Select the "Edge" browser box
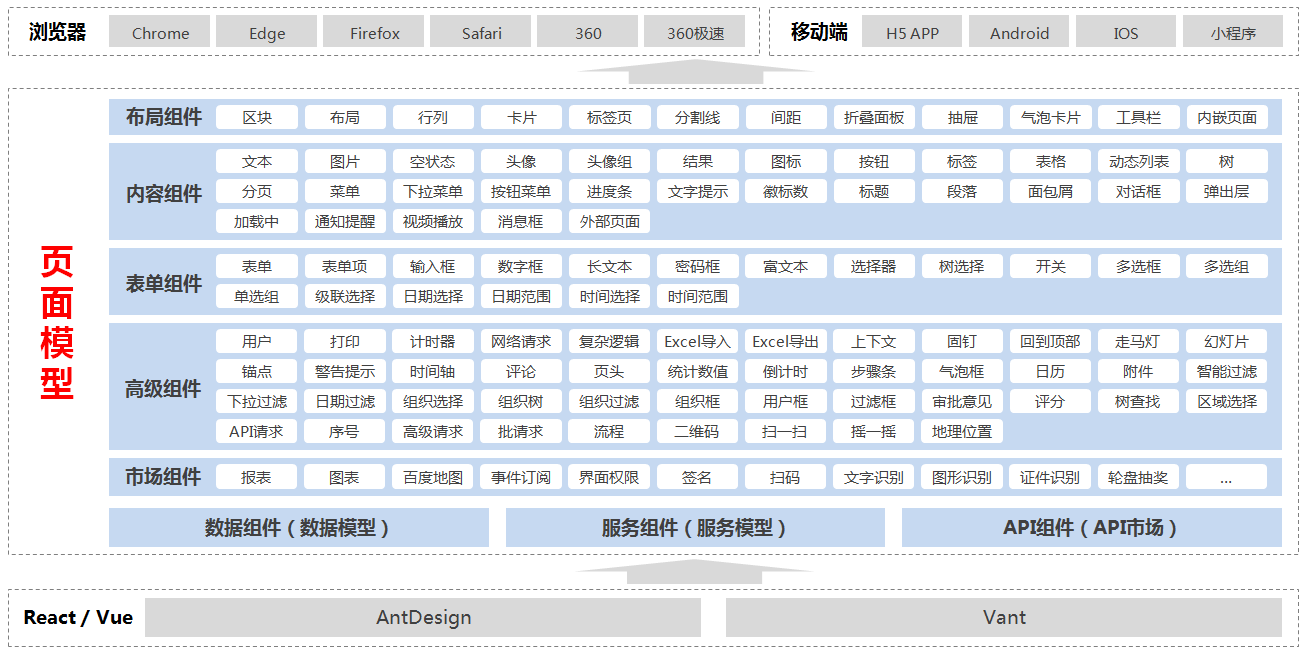The width and height of the screenshot is (1307, 656). [x=267, y=32]
